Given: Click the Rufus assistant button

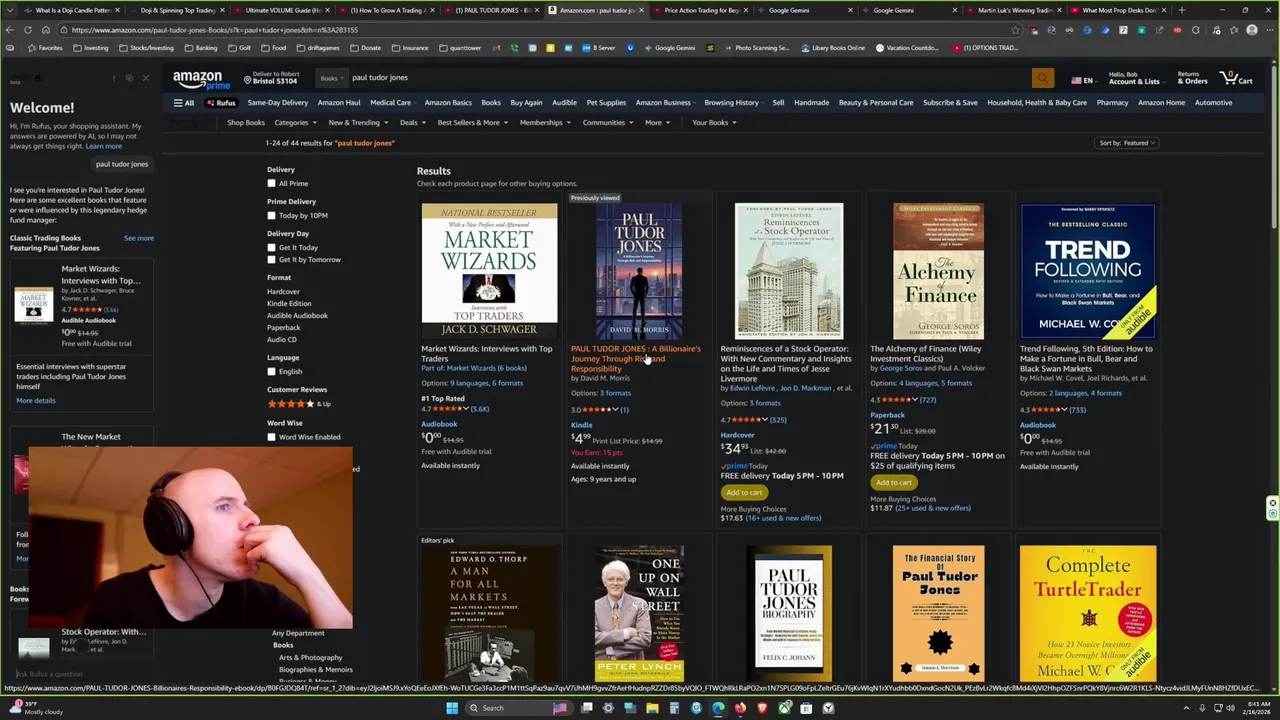Looking at the screenshot, I should tap(221, 103).
